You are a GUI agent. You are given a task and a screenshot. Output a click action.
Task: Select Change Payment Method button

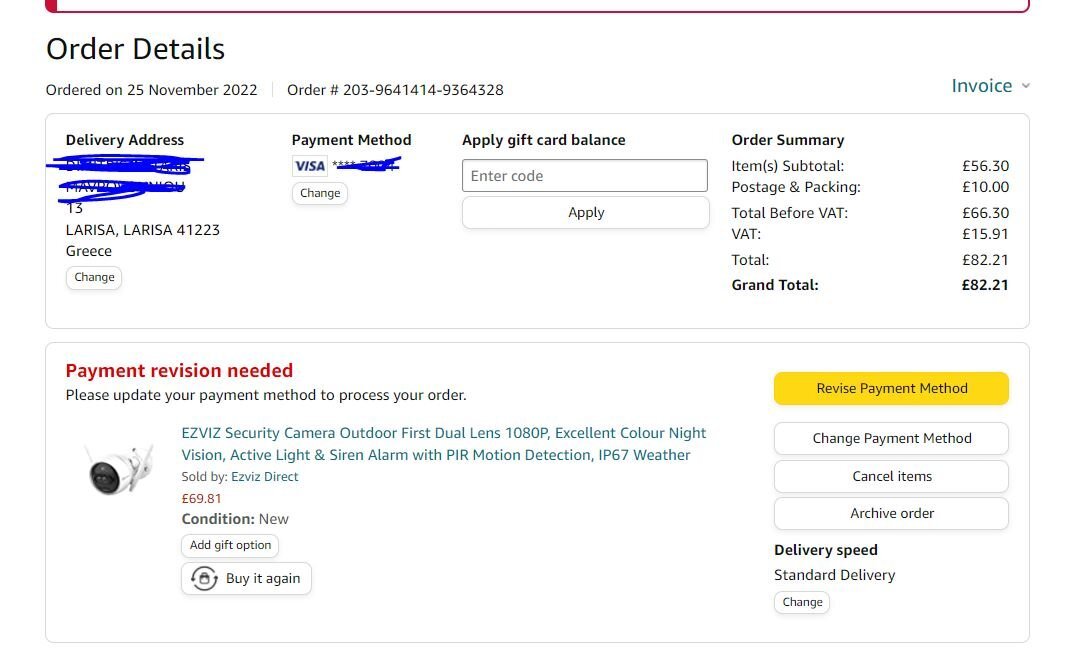pyautogui.click(x=892, y=438)
